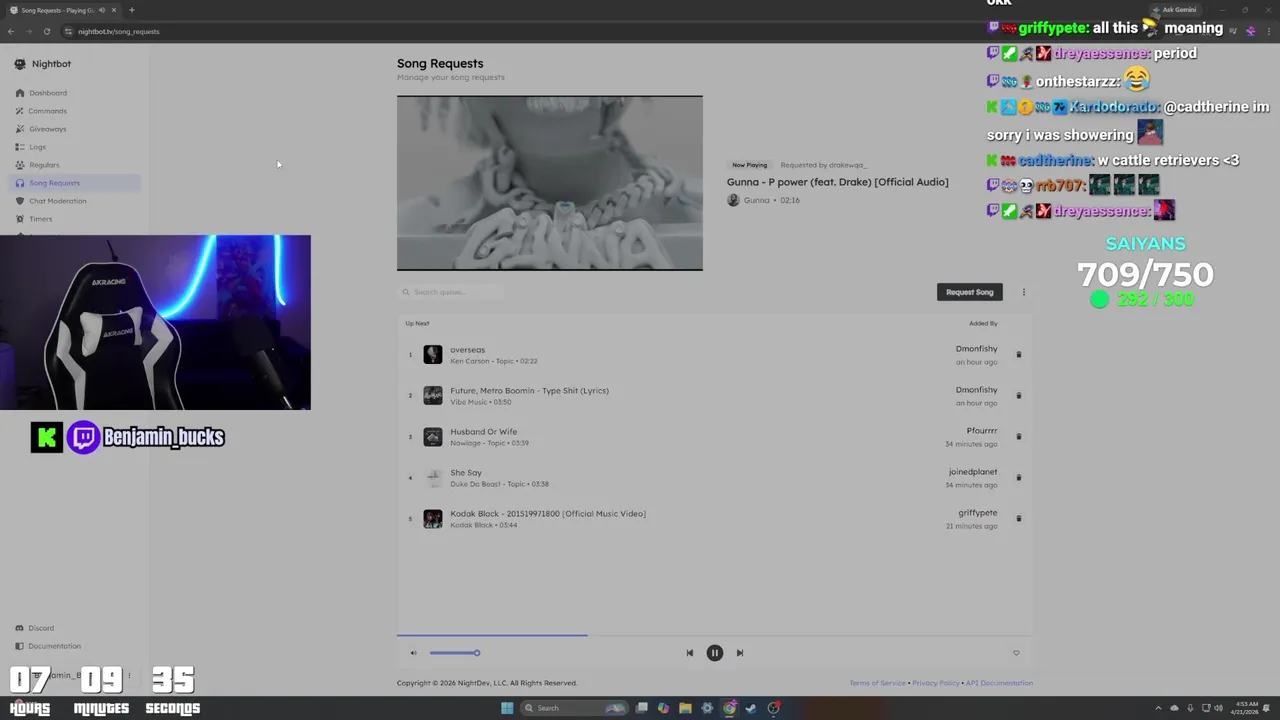Go back to the previous song
The height and width of the screenshot is (720, 1280).
[689, 653]
